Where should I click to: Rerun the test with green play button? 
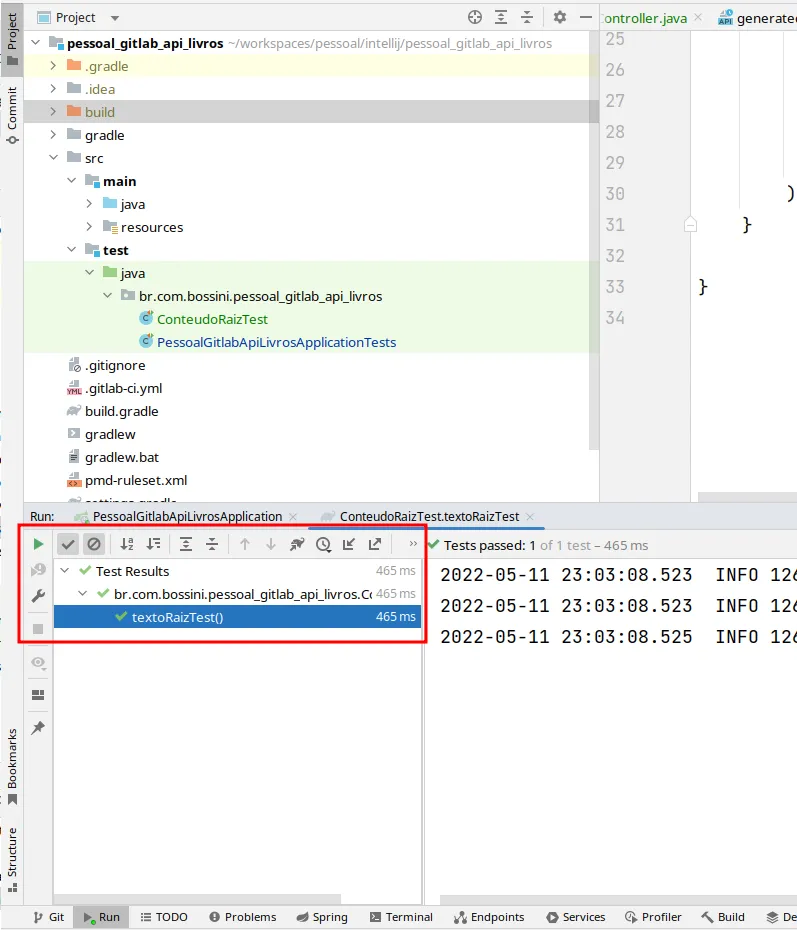(38, 544)
